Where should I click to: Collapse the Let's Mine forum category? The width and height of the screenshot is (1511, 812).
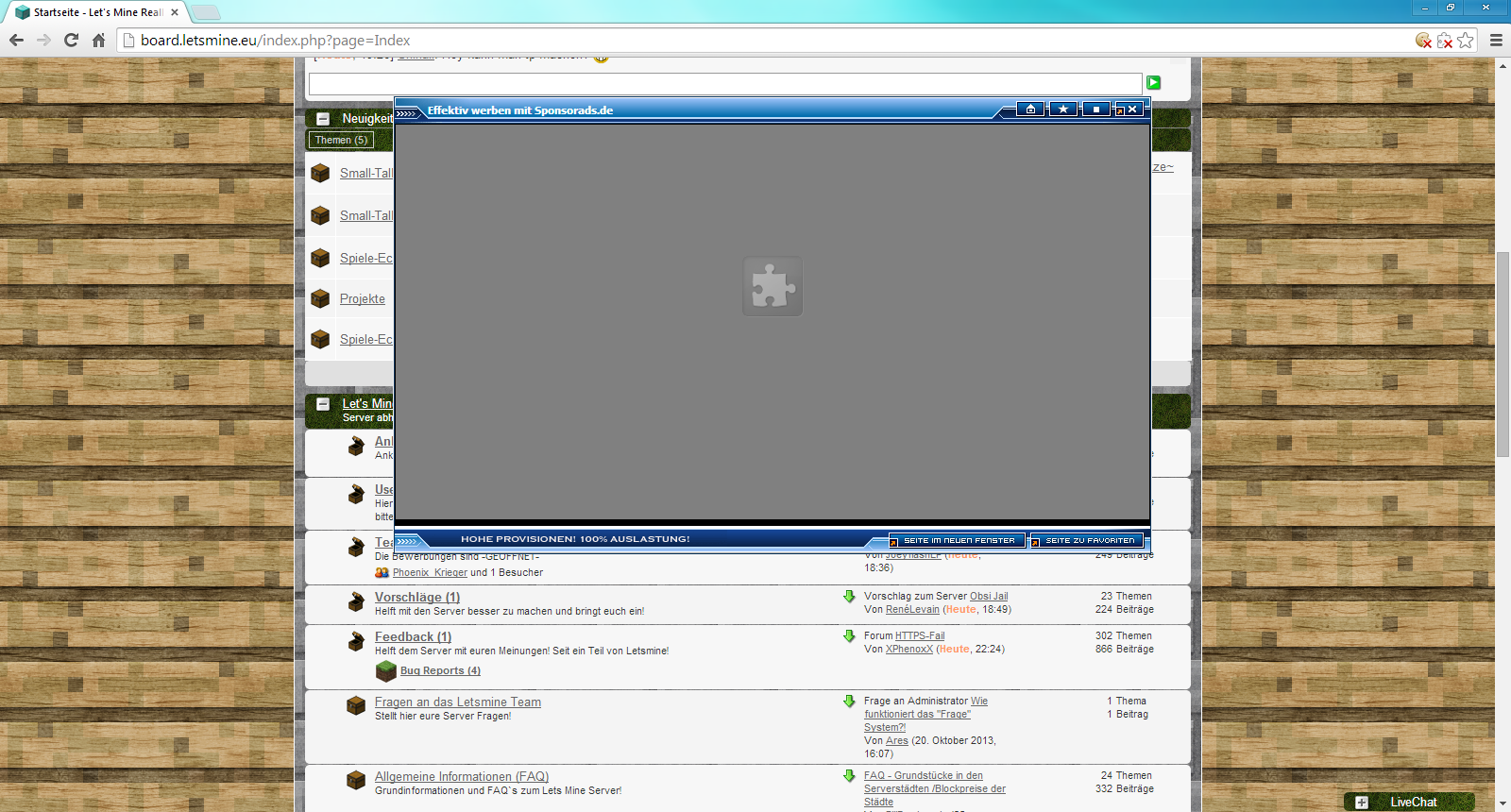(323, 404)
